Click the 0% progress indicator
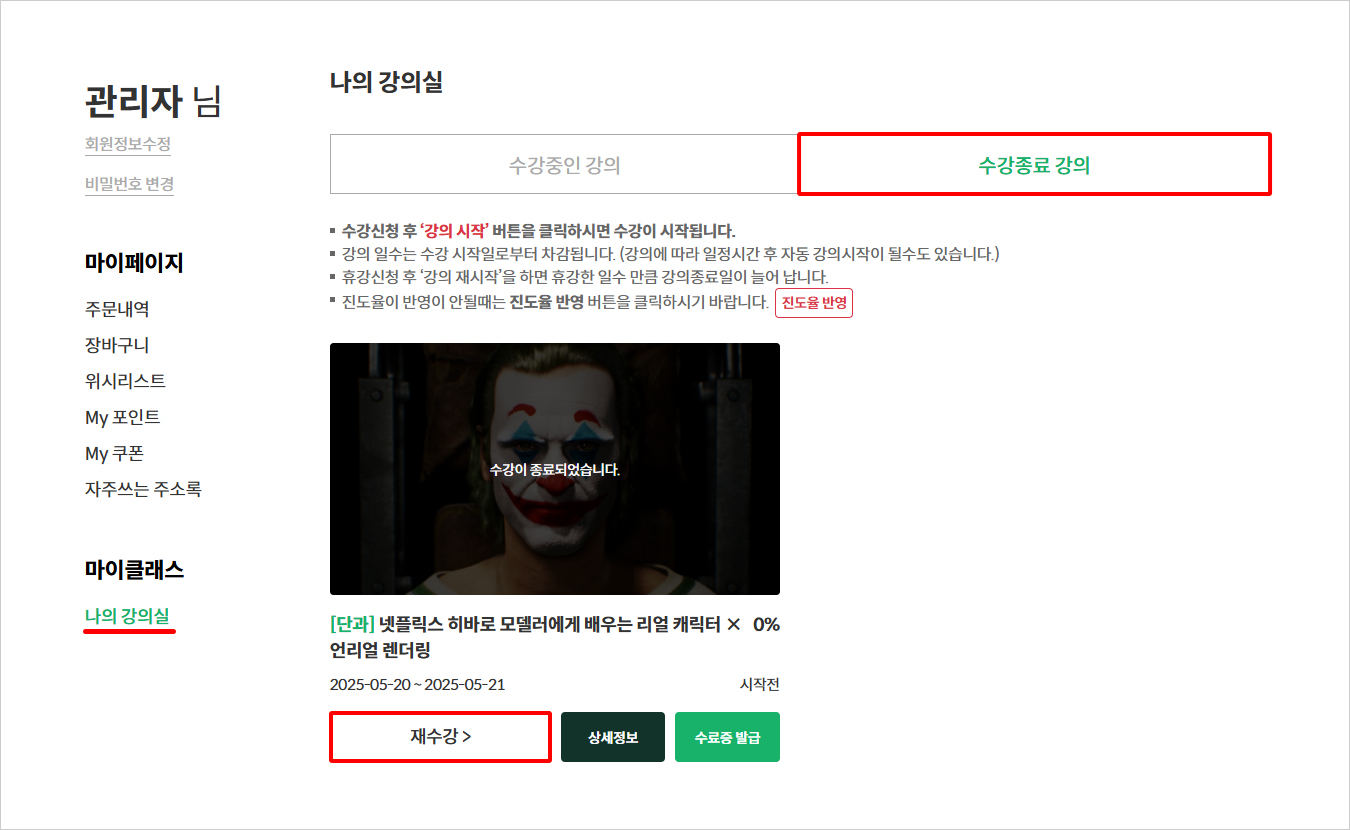Image resolution: width=1350 pixels, height=830 pixels. (765, 625)
